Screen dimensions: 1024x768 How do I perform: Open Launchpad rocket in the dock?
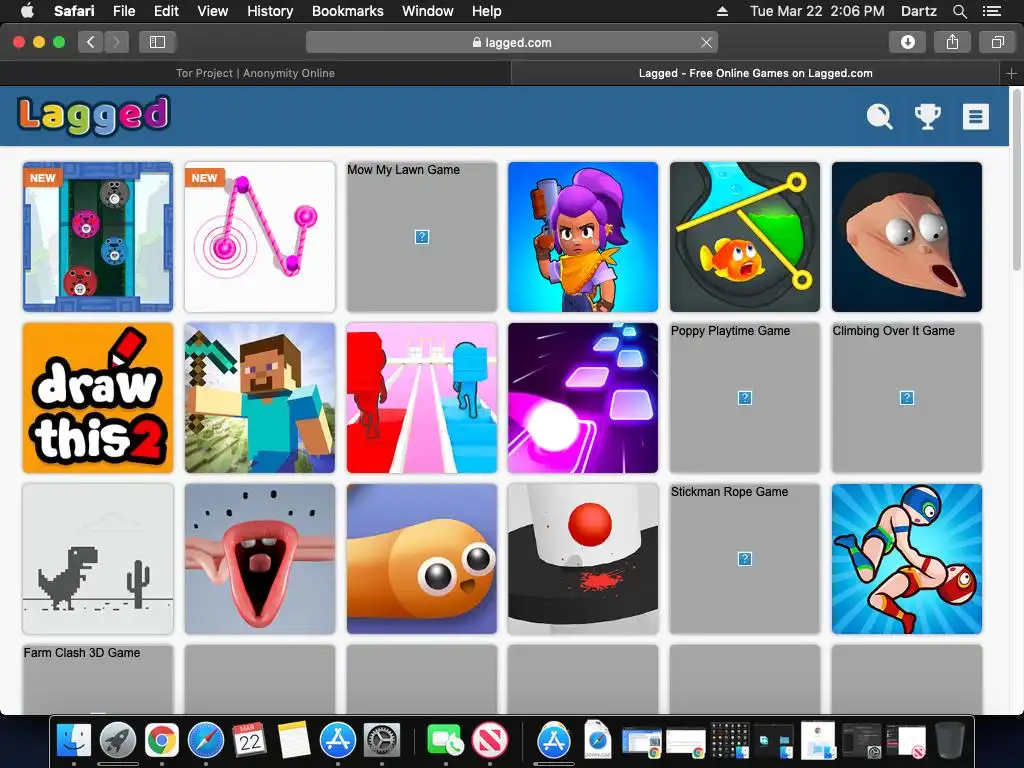pos(118,741)
